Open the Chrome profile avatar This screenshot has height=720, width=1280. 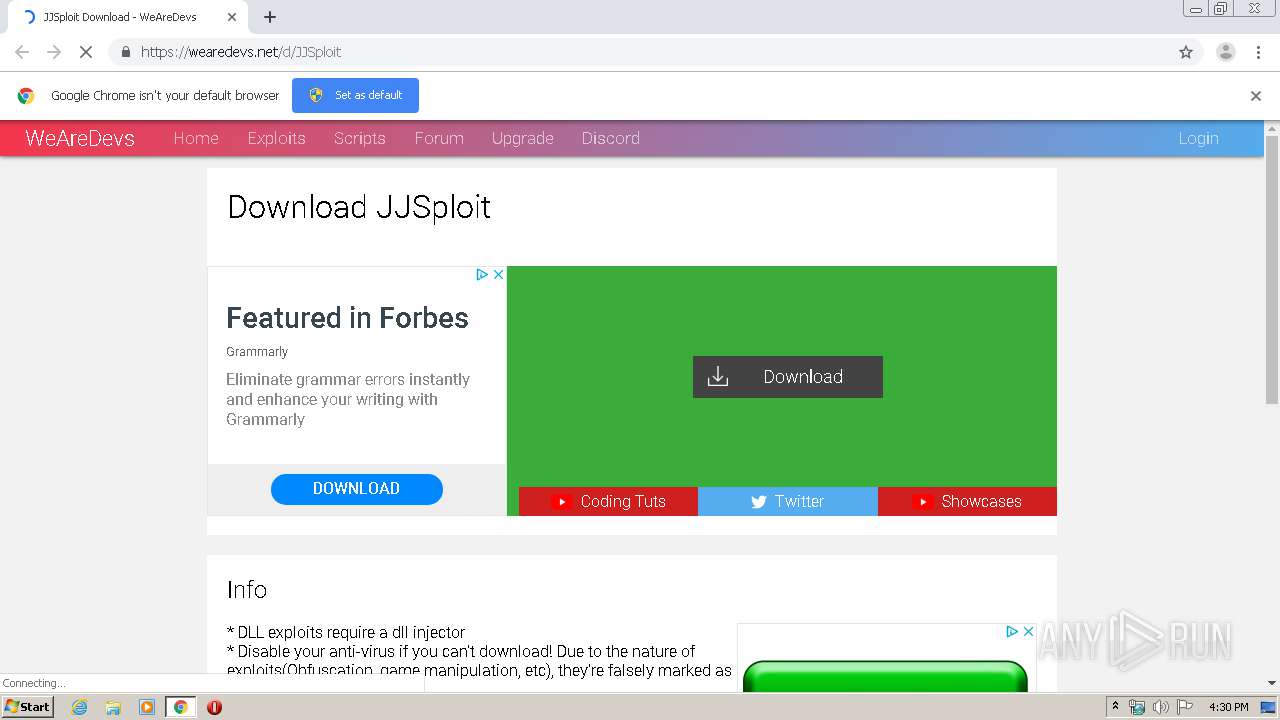click(1225, 52)
